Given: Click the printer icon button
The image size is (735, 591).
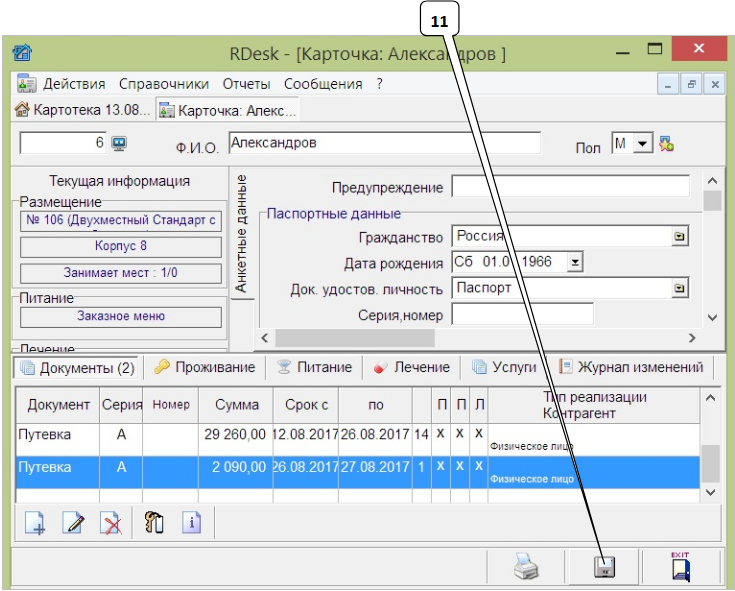Looking at the screenshot, I should [x=526, y=568].
